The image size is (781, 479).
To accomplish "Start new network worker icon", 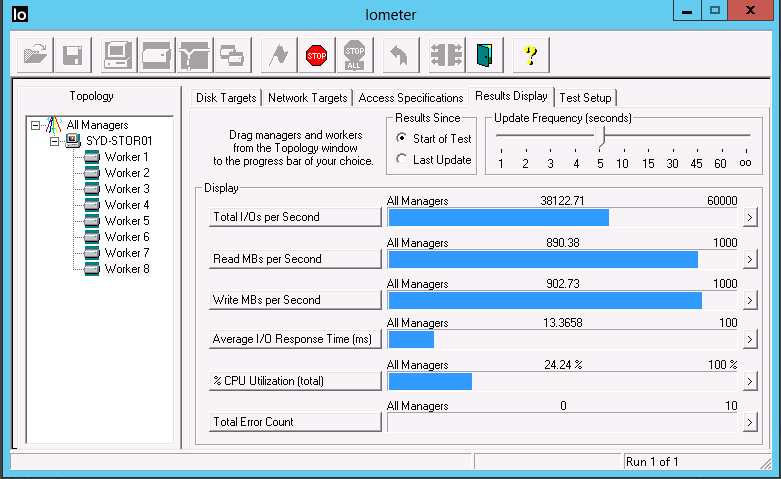I will 195,55.
